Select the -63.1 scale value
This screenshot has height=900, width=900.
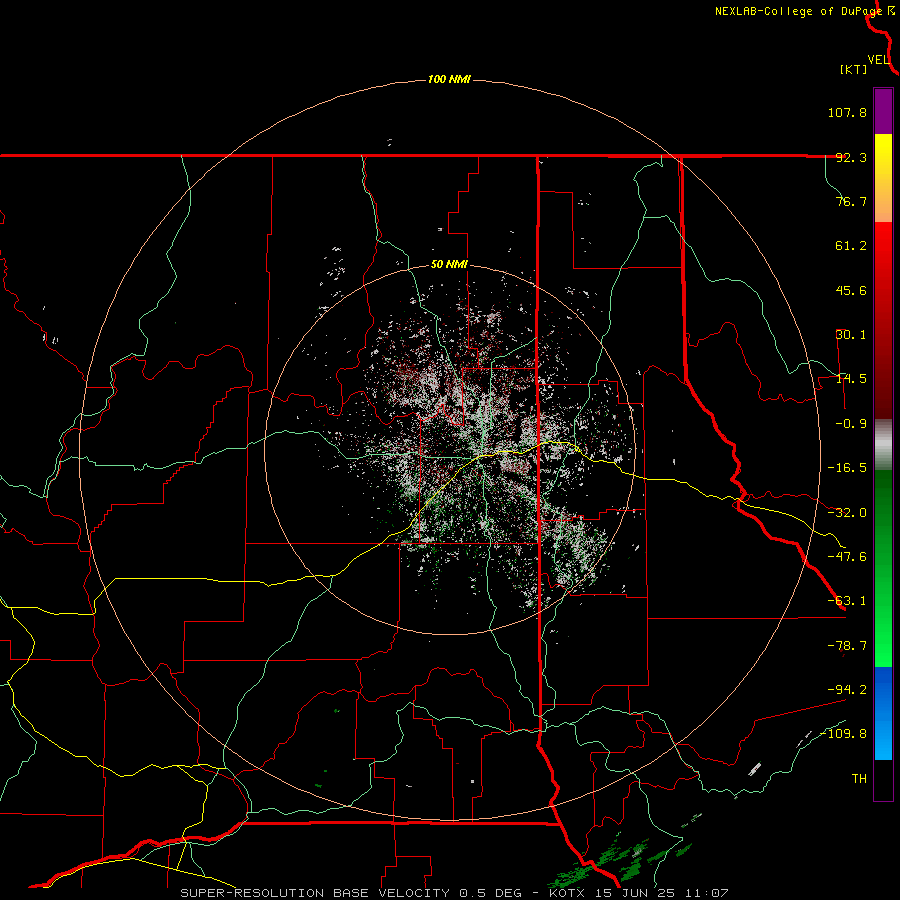point(847,601)
